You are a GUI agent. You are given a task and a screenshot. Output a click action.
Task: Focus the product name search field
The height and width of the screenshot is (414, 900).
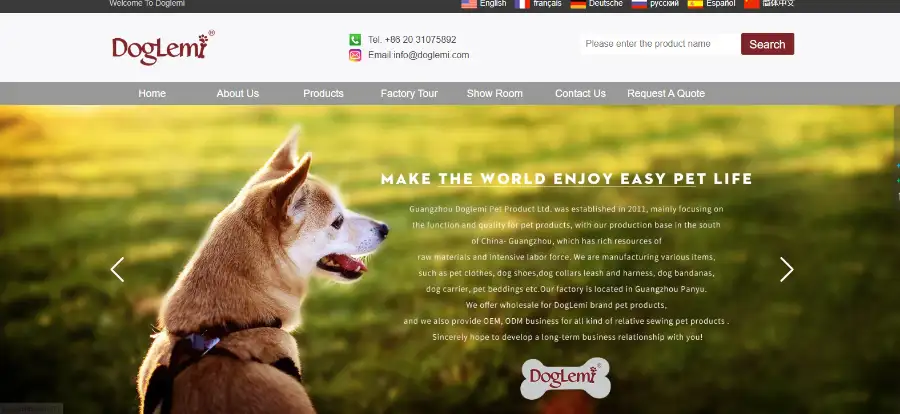660,44
